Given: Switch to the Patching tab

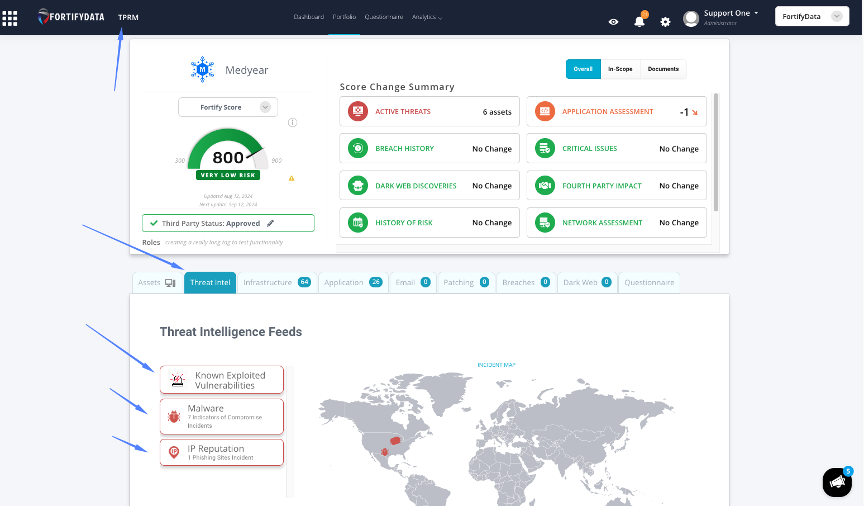Looking at the screenshot, I should pyautogui.click(x=466, y=282).
